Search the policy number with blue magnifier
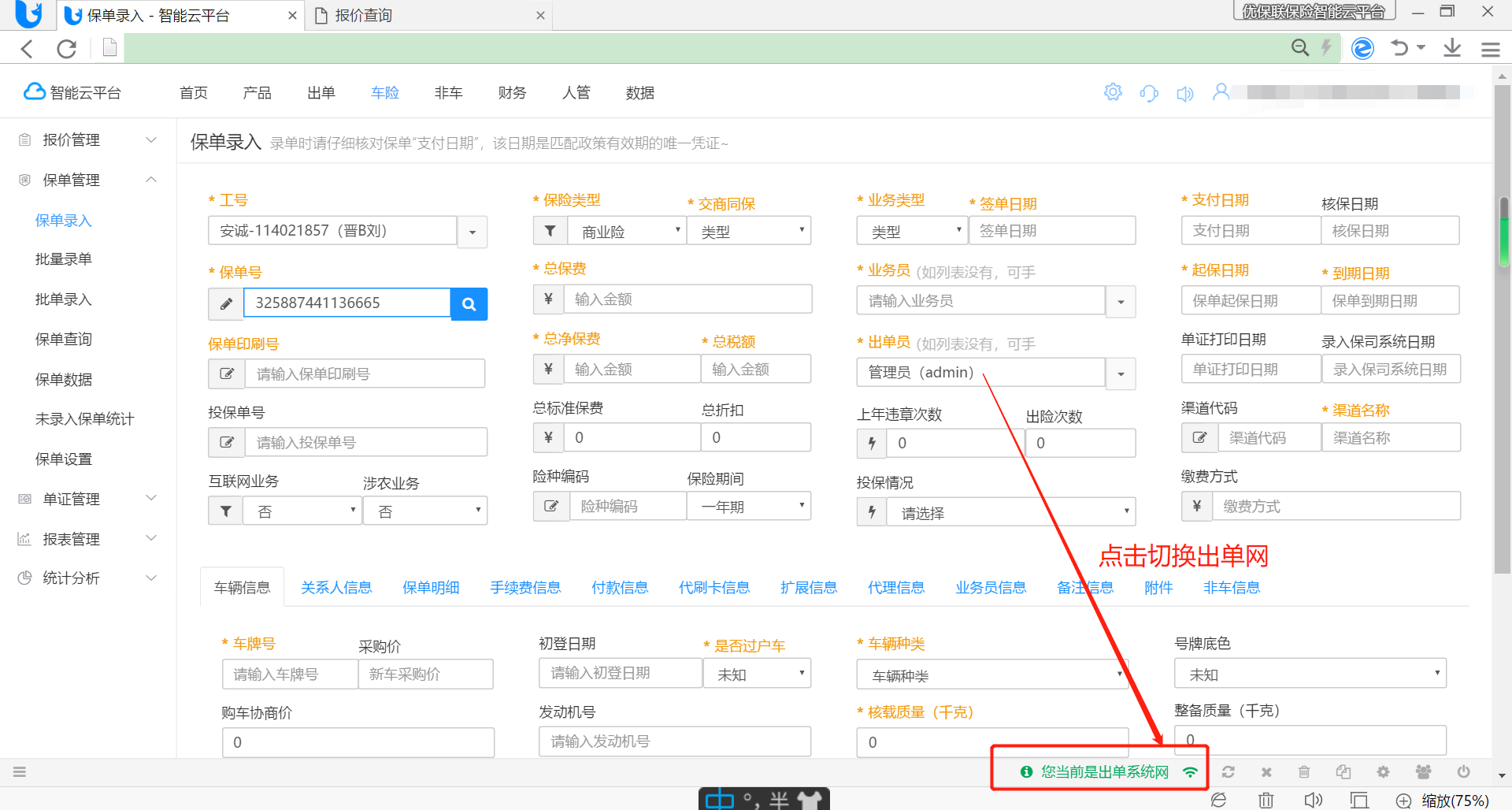1512x810 pixels. click(469, 304)
